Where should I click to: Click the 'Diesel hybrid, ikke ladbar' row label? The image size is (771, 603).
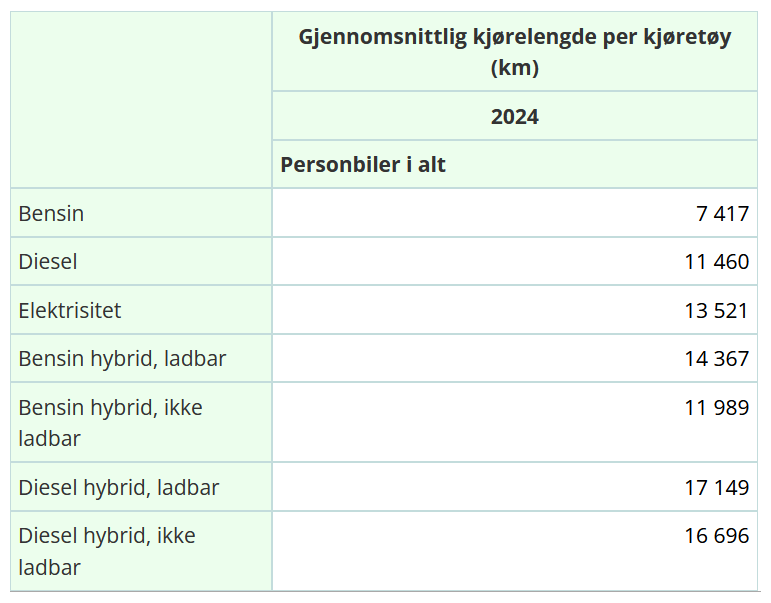point(107,551)
